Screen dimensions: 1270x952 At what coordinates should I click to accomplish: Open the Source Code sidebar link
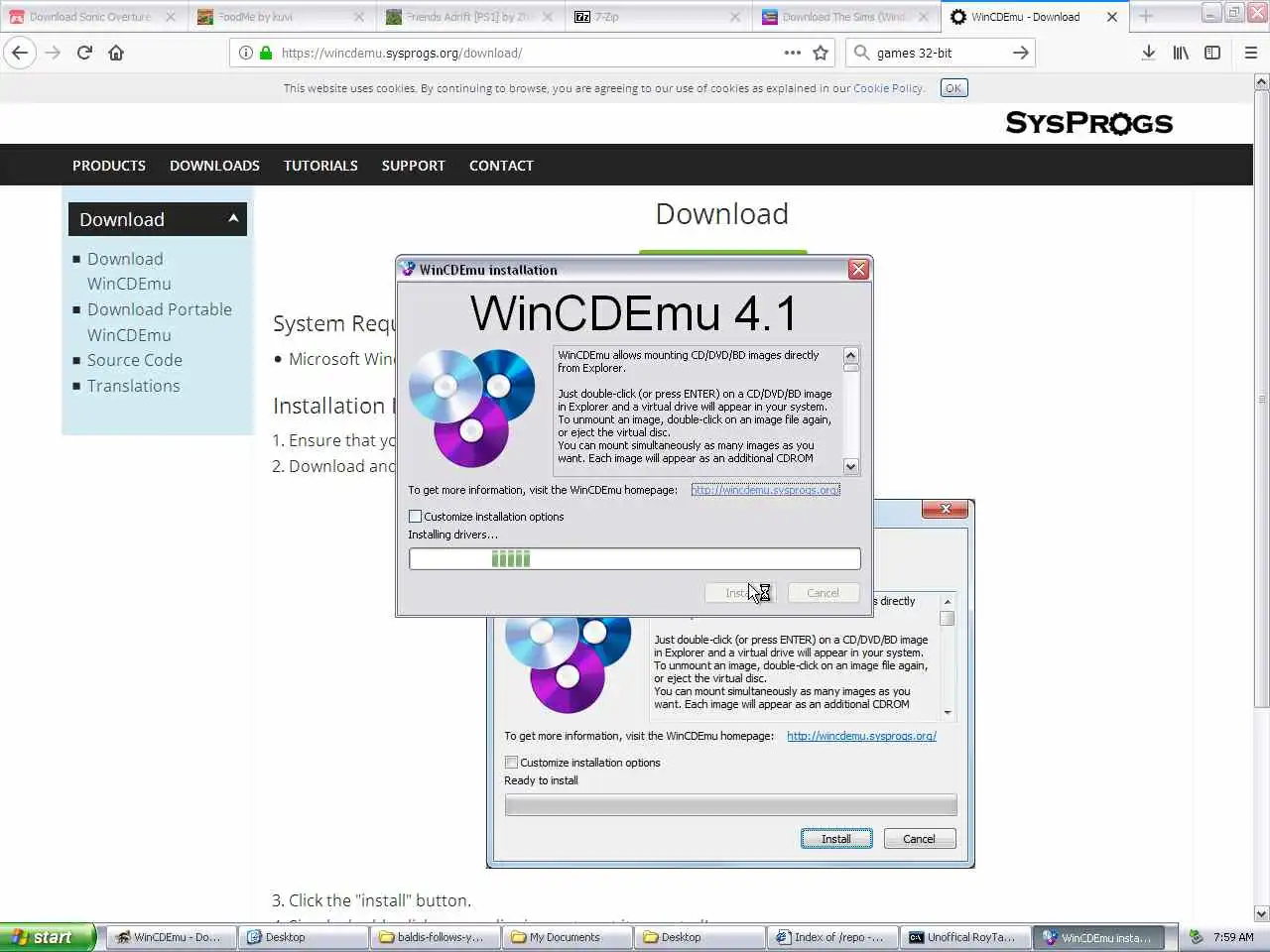(134, 360)
